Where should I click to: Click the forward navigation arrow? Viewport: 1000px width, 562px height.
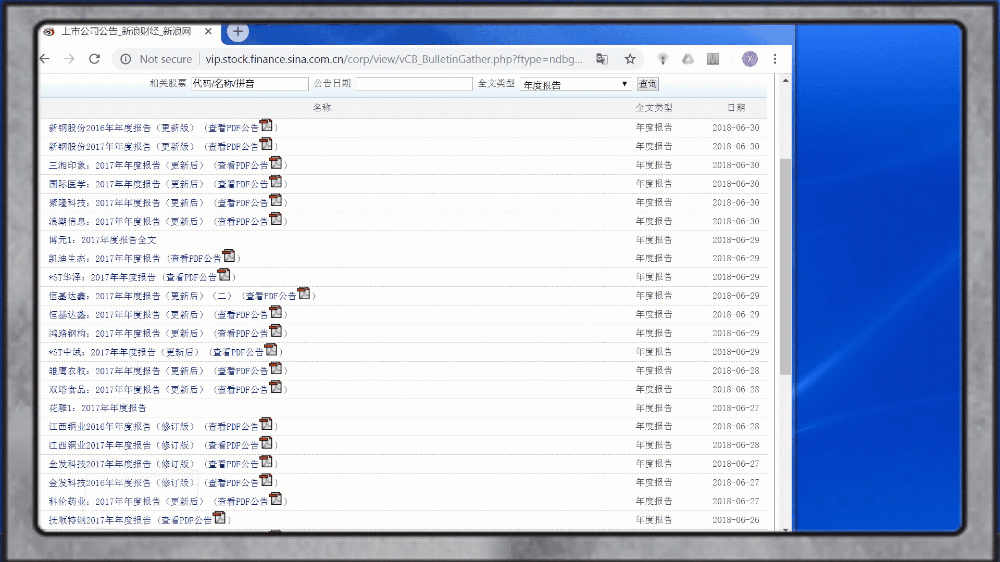[69, 59]
